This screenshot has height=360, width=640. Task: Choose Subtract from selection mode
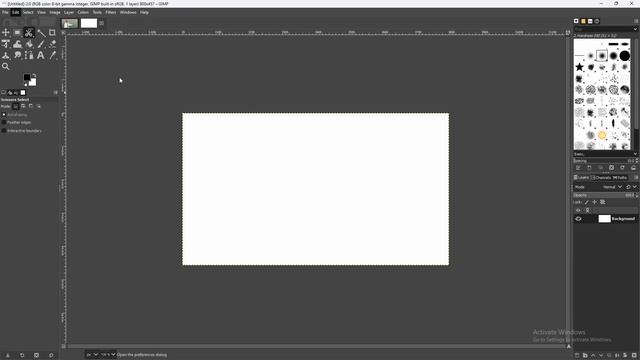[31, 107]
